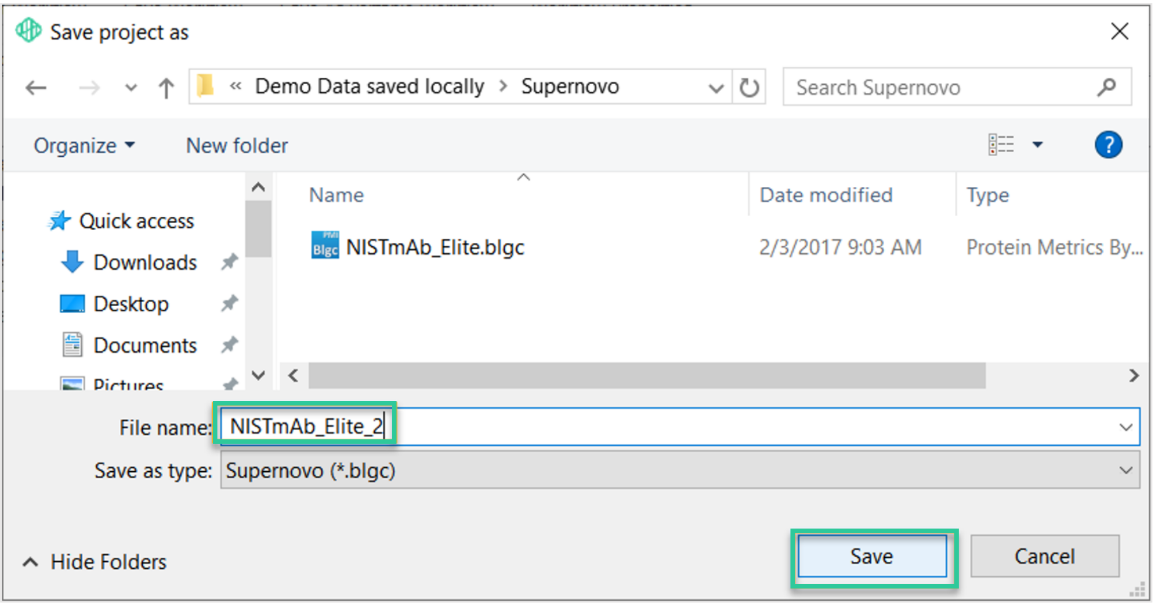
Task: Close the Save project as dialog
Action: tap(1119, 32)
